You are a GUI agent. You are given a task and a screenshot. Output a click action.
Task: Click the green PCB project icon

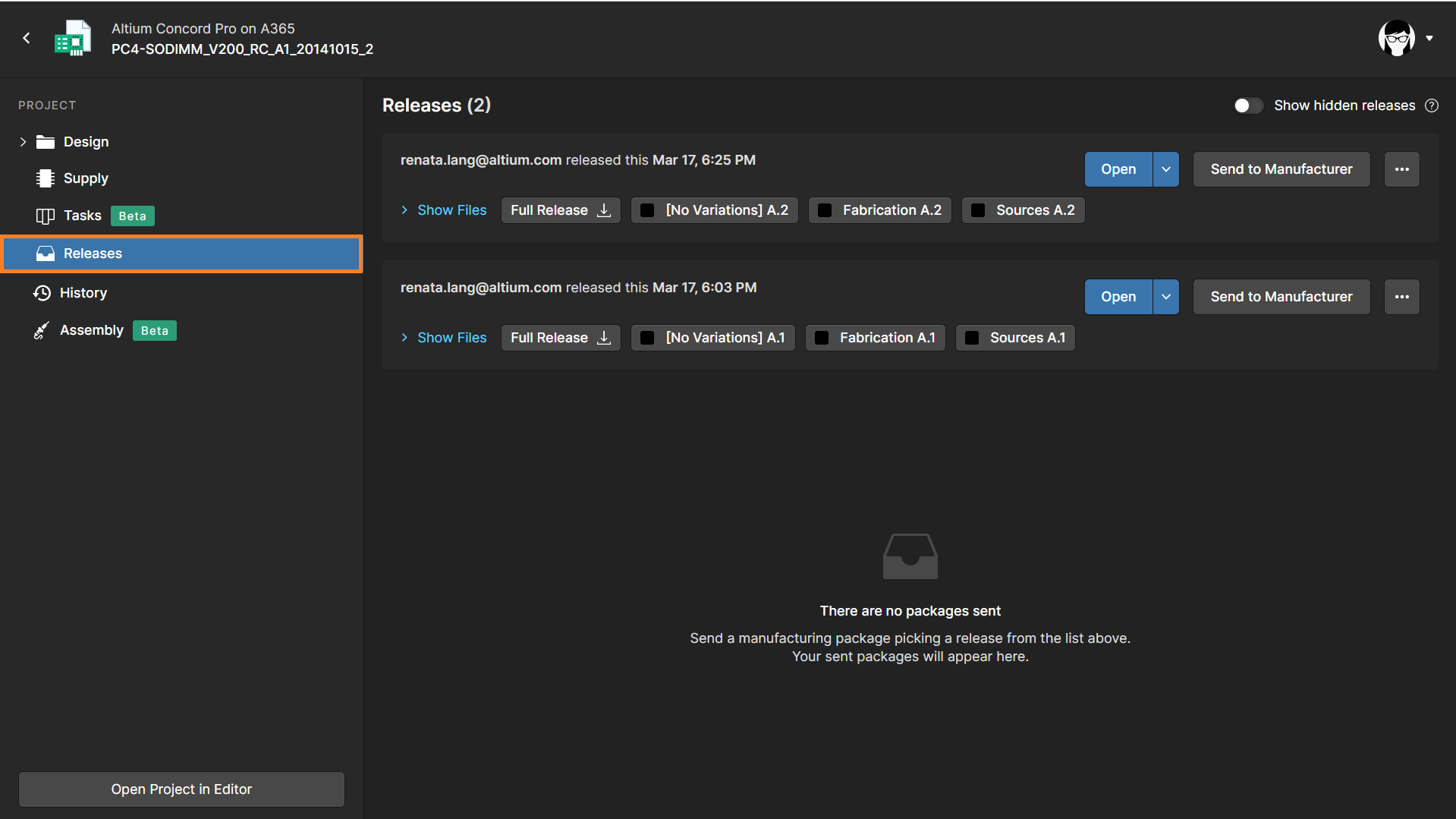(x=73, y=38)
